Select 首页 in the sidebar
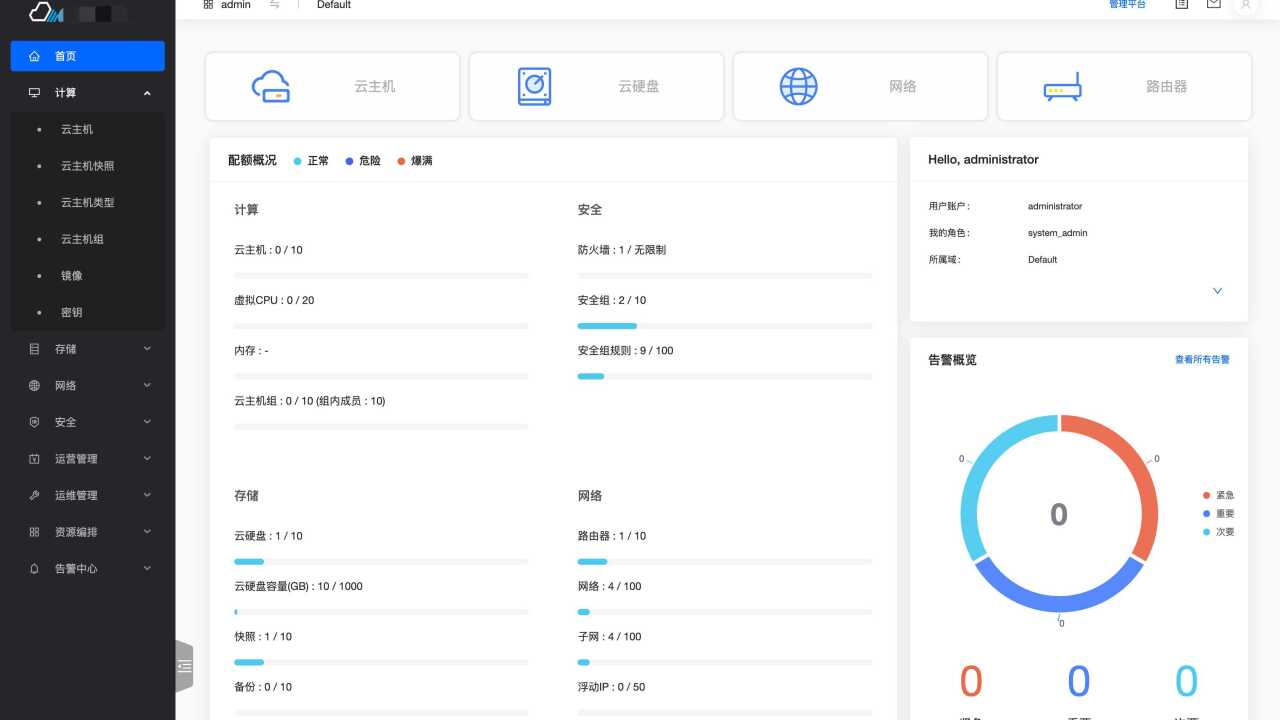 coord(88,56)
